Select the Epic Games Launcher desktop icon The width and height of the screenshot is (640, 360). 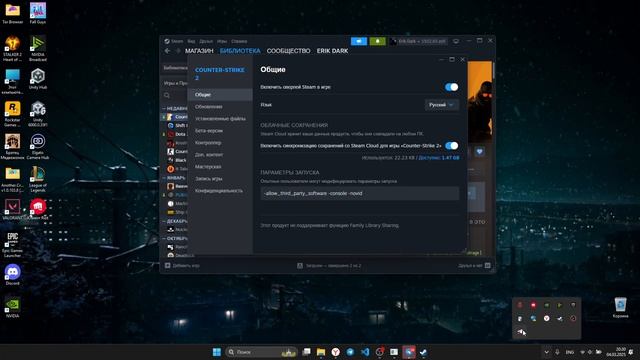(x=12, y=244)
